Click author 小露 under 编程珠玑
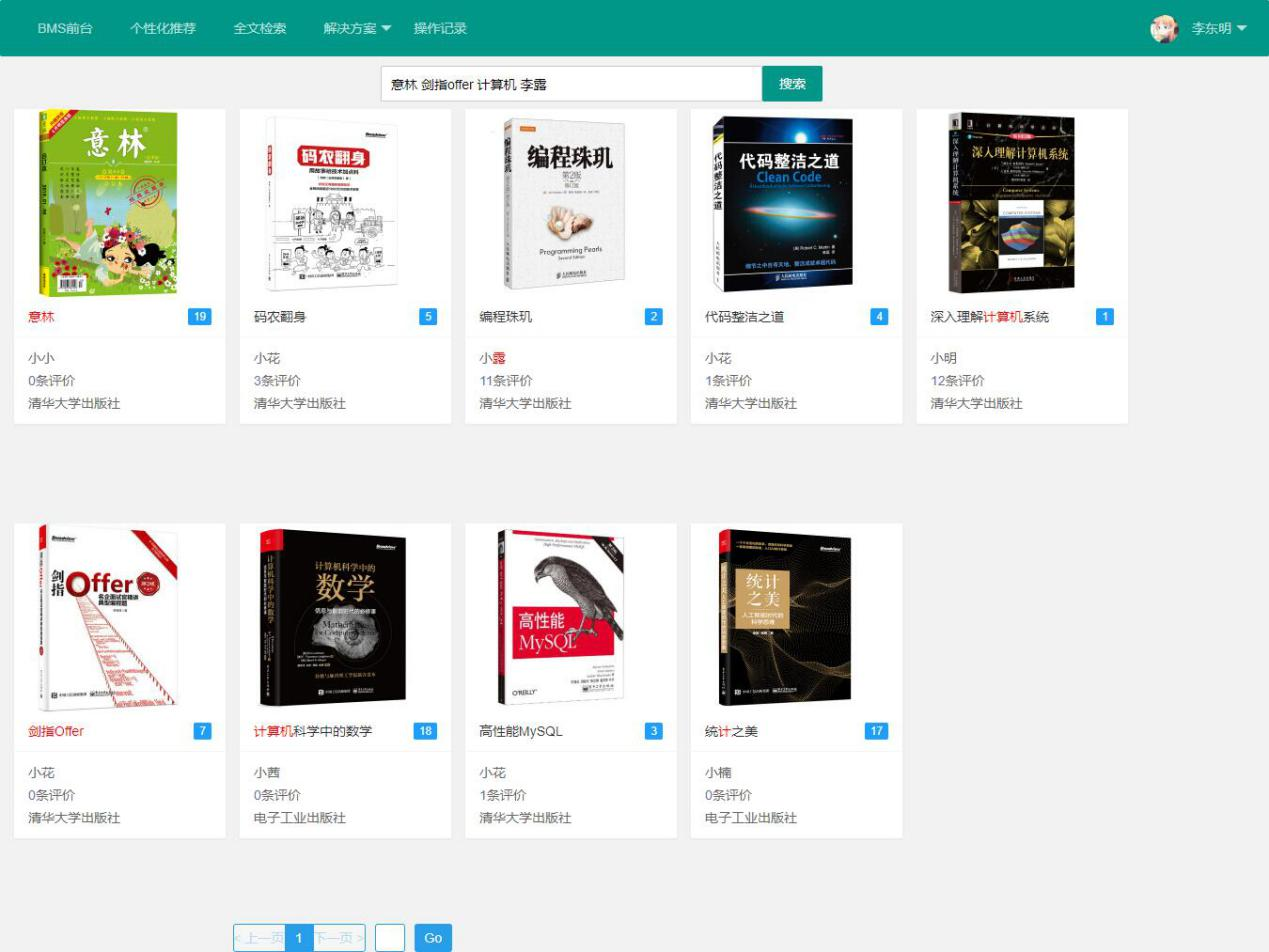The width and height of the screenshot is (1269, 952). pyautogui.click(x=492, y=358)
